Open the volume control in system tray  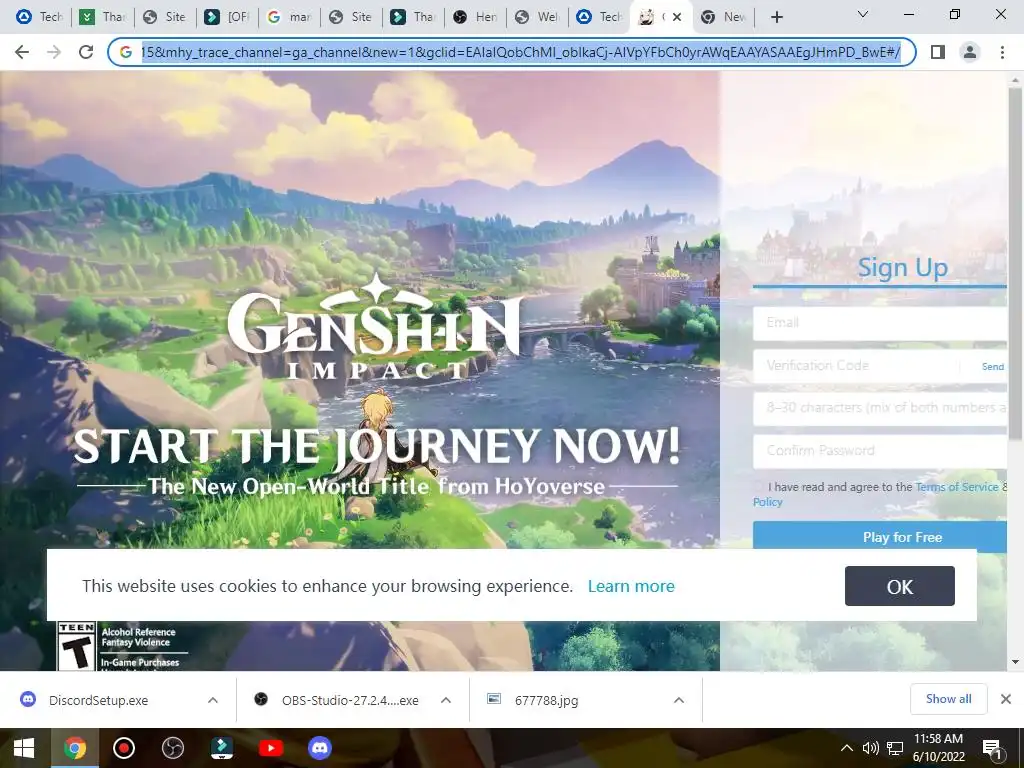(x=871, y=748)
